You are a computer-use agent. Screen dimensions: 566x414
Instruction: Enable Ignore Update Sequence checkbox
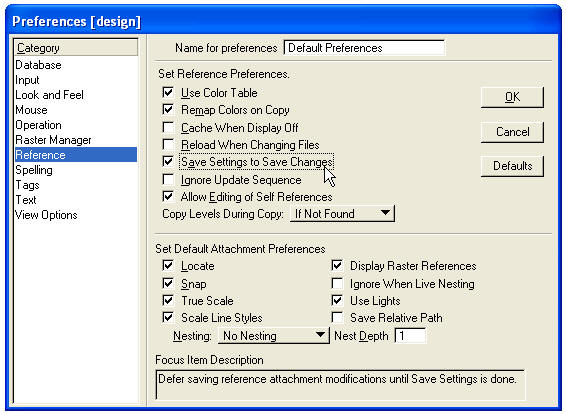[x=168, y=179]
